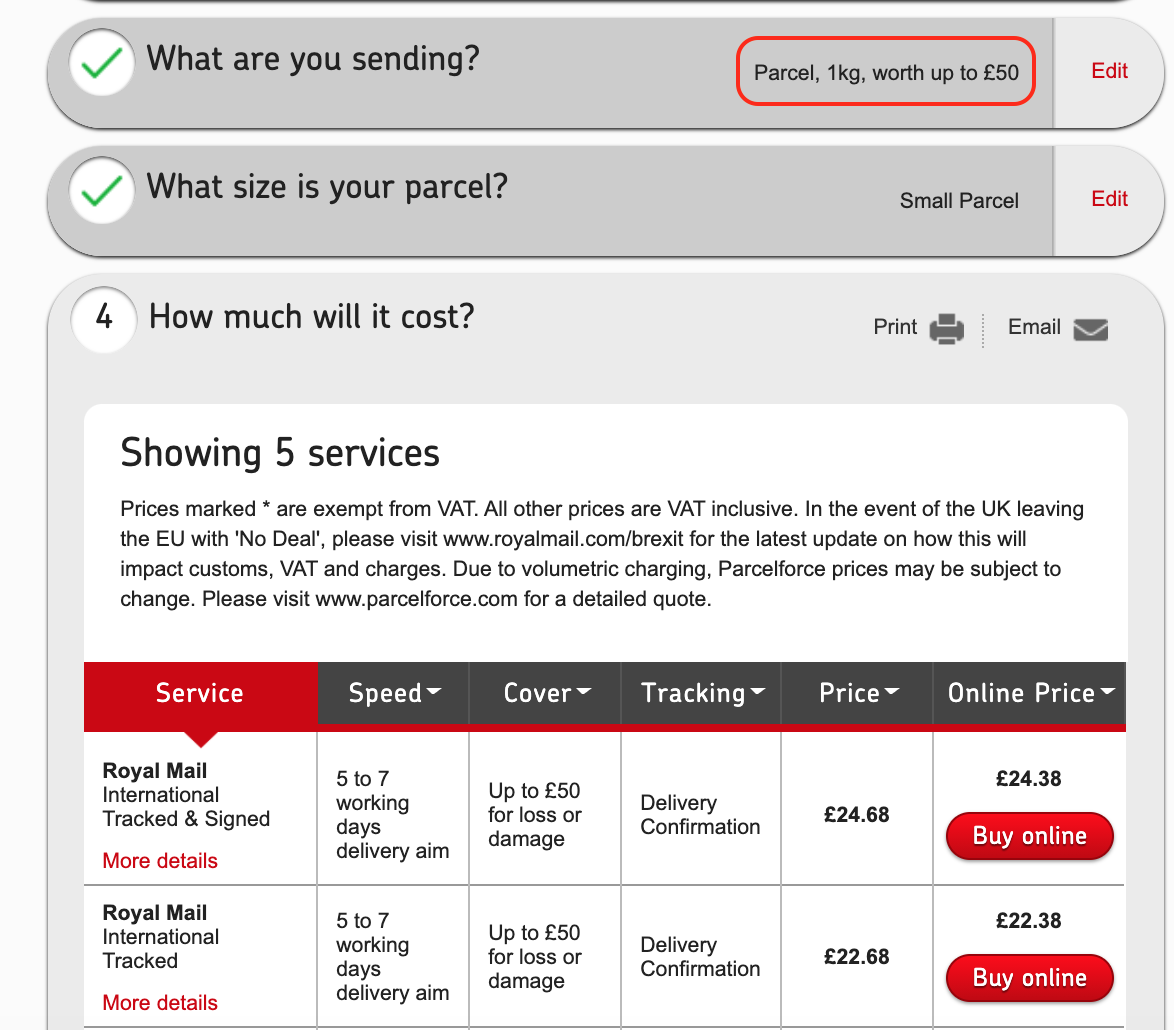Edit the parcel size step
1174x1030 pixels.
1109,199
